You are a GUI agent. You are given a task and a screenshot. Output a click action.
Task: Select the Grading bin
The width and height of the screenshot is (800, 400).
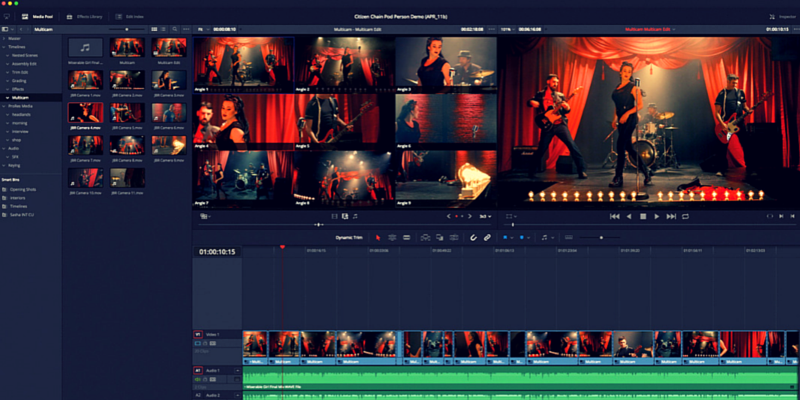(19, 81)
